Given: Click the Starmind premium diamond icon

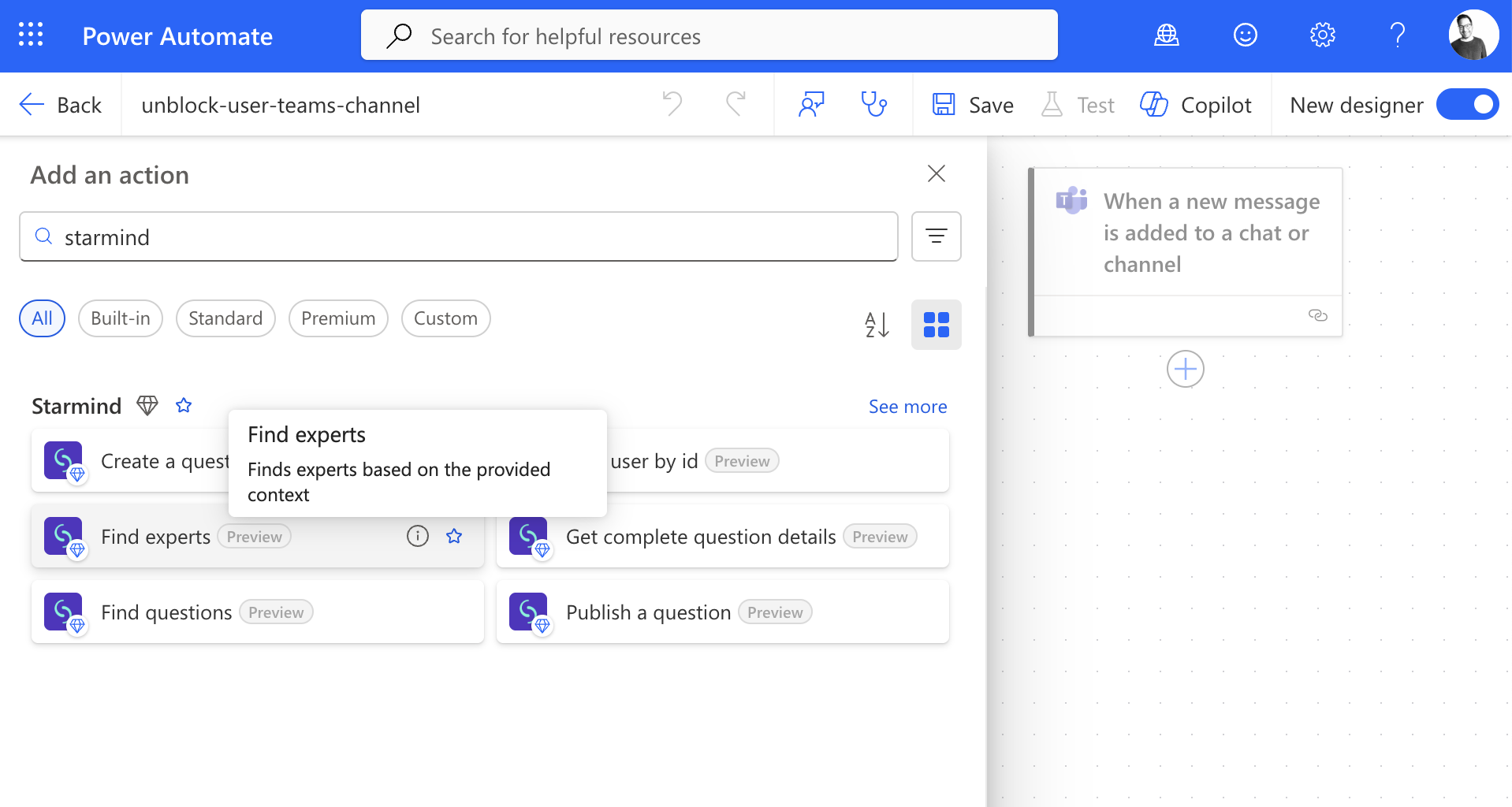Looking at the screenshot, I should (147, 405).
